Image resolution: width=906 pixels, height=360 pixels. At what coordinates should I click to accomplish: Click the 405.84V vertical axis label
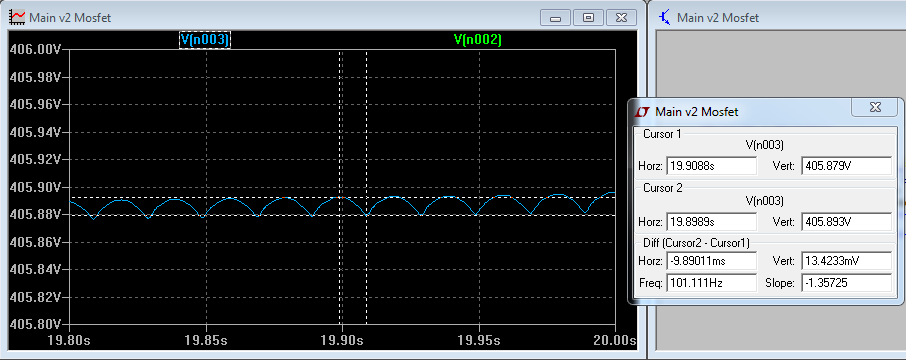[36, 269]
